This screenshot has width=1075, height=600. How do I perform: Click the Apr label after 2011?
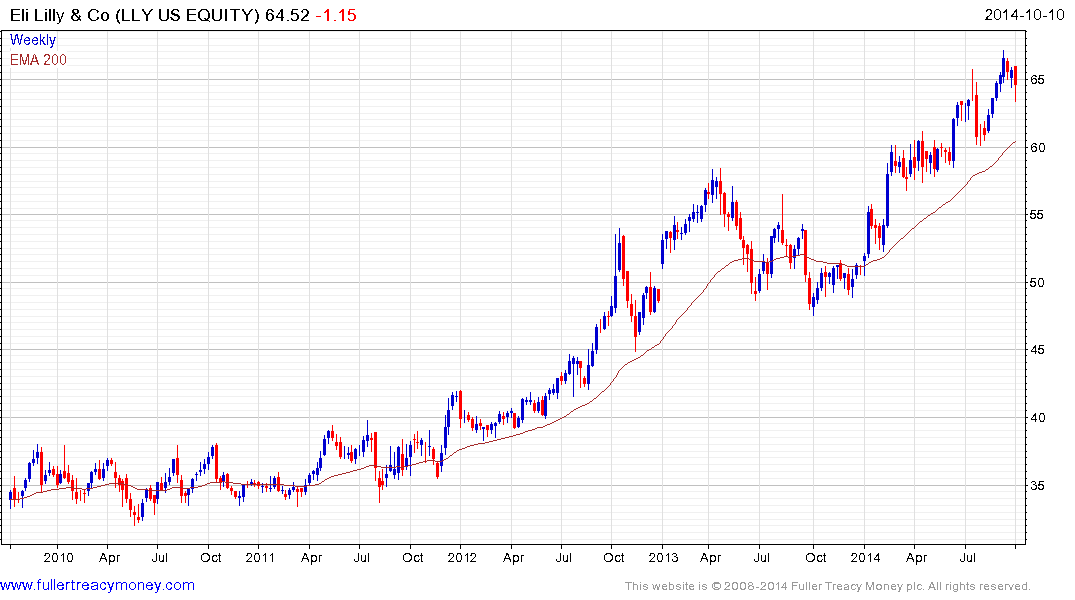point(311,557)
